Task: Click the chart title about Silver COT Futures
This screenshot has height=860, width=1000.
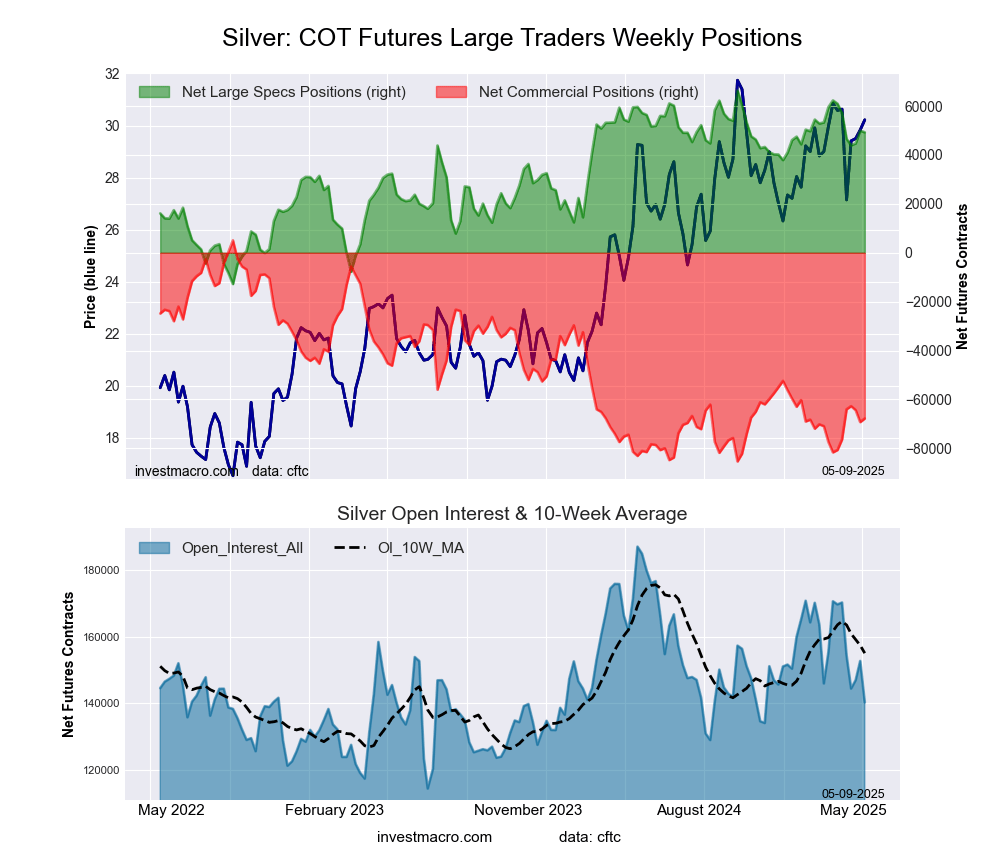Action: (x=511, y=38)
